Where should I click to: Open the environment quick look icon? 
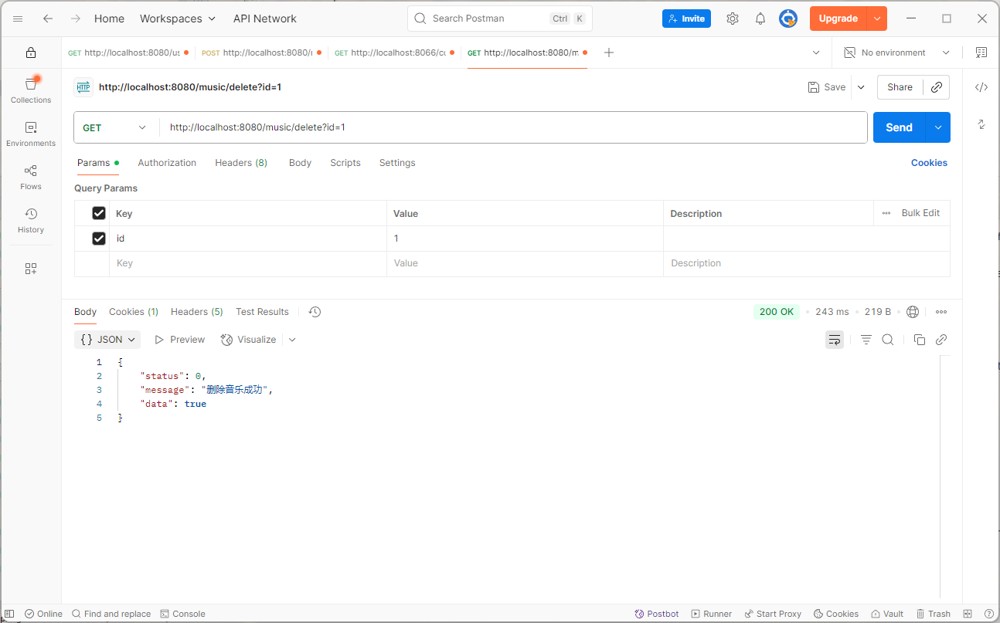pos(982,53)
